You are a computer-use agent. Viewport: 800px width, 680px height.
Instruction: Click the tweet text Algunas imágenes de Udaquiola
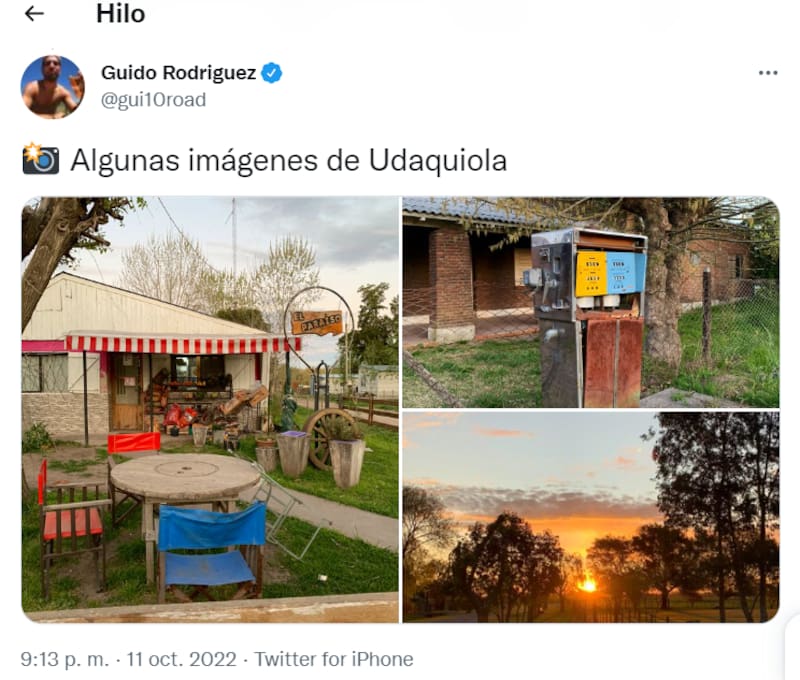tap(288, 160)
